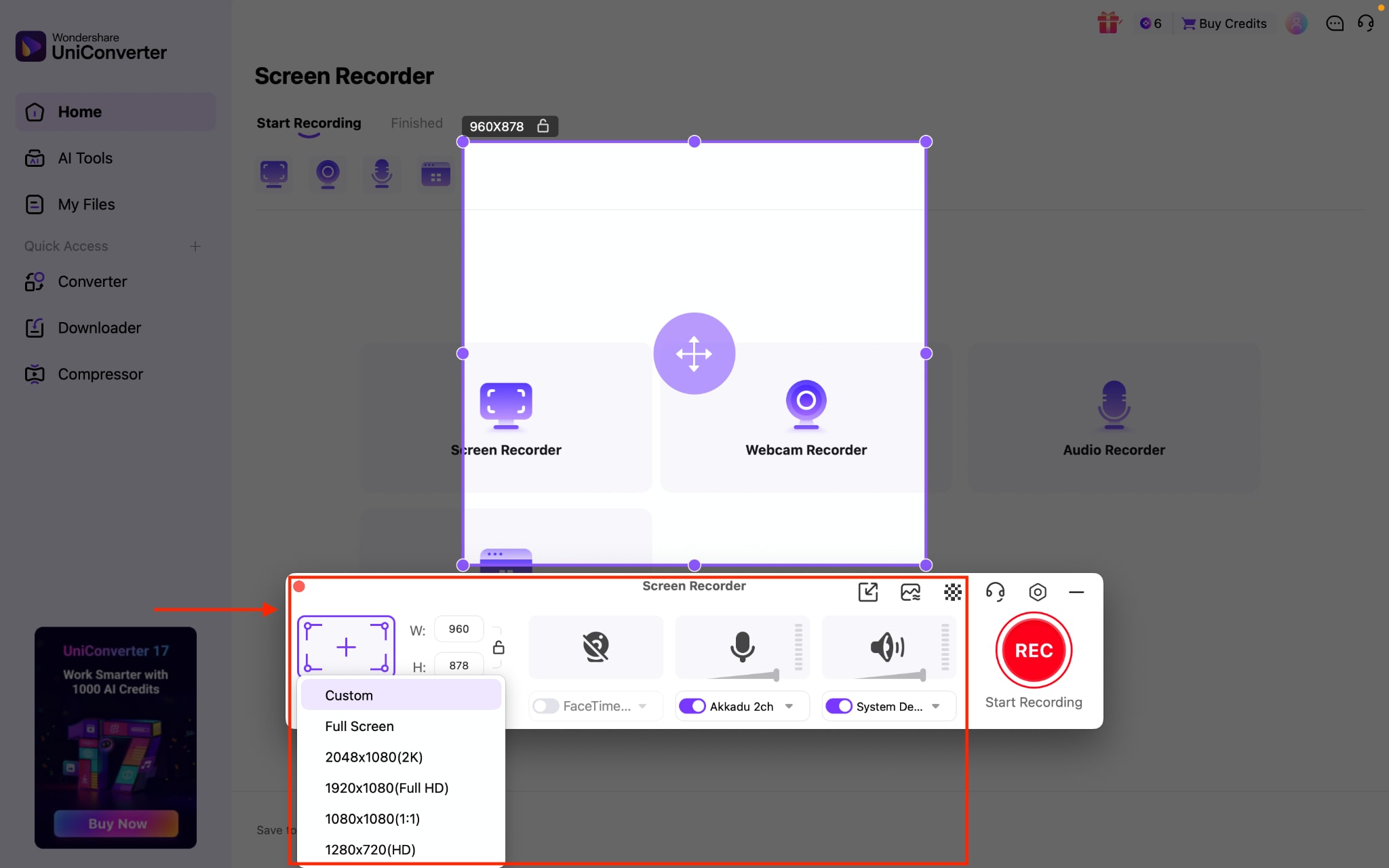This screenshot has width=1389, height=868.
Task: Go to Home in the sidebar
Action: tap(115, 112)
